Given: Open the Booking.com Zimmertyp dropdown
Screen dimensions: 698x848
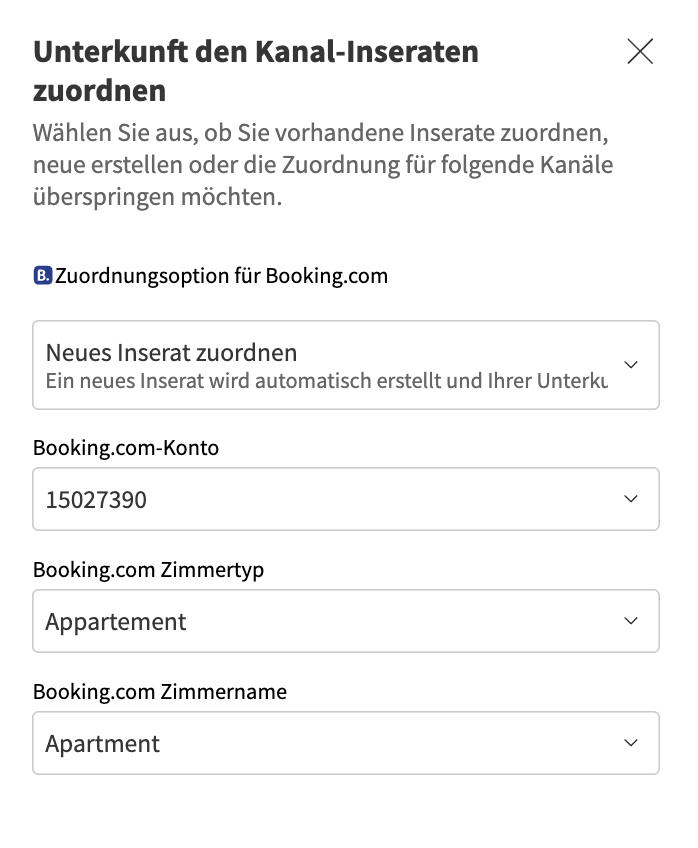Looking at the screenshot, I should [x=330, y=621].
